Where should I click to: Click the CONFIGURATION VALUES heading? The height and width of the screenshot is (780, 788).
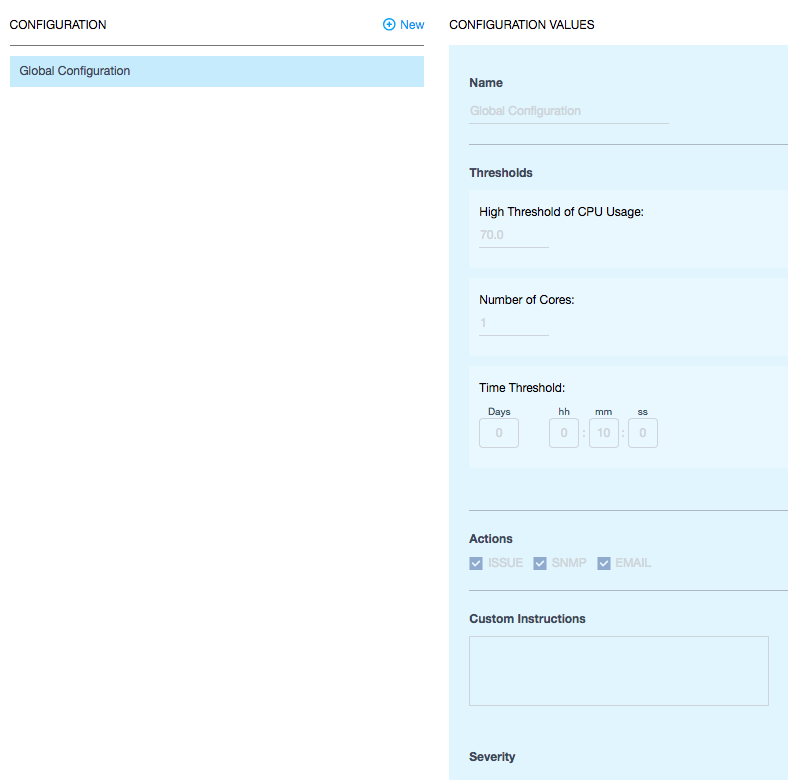click(522, 25)
